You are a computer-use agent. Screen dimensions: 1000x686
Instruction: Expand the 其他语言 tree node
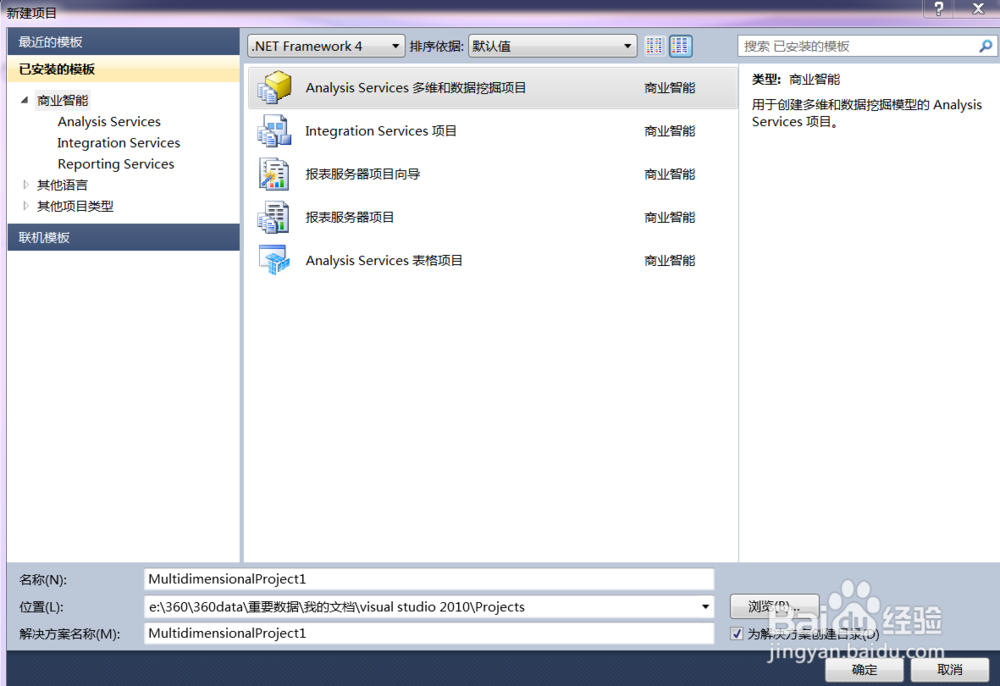[26, 185]
